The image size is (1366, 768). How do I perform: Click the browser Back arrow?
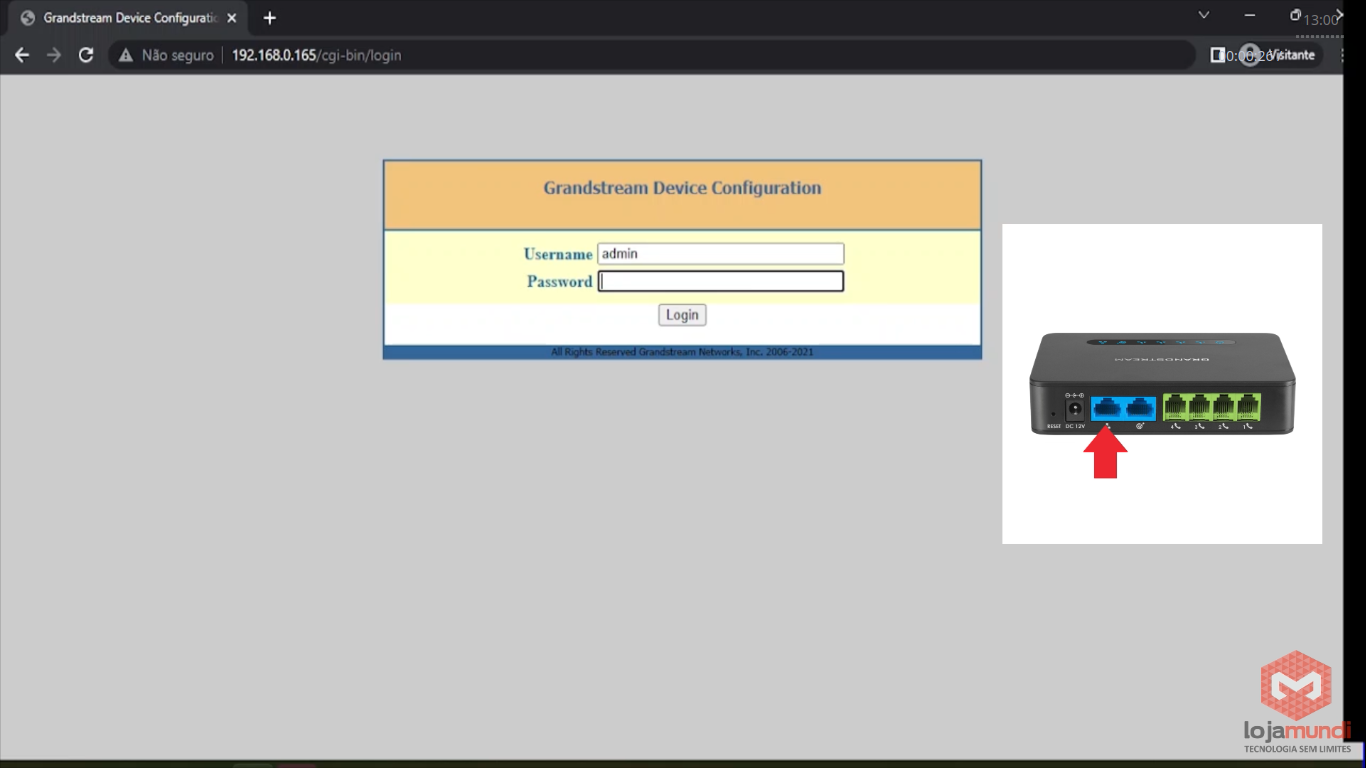22,55
